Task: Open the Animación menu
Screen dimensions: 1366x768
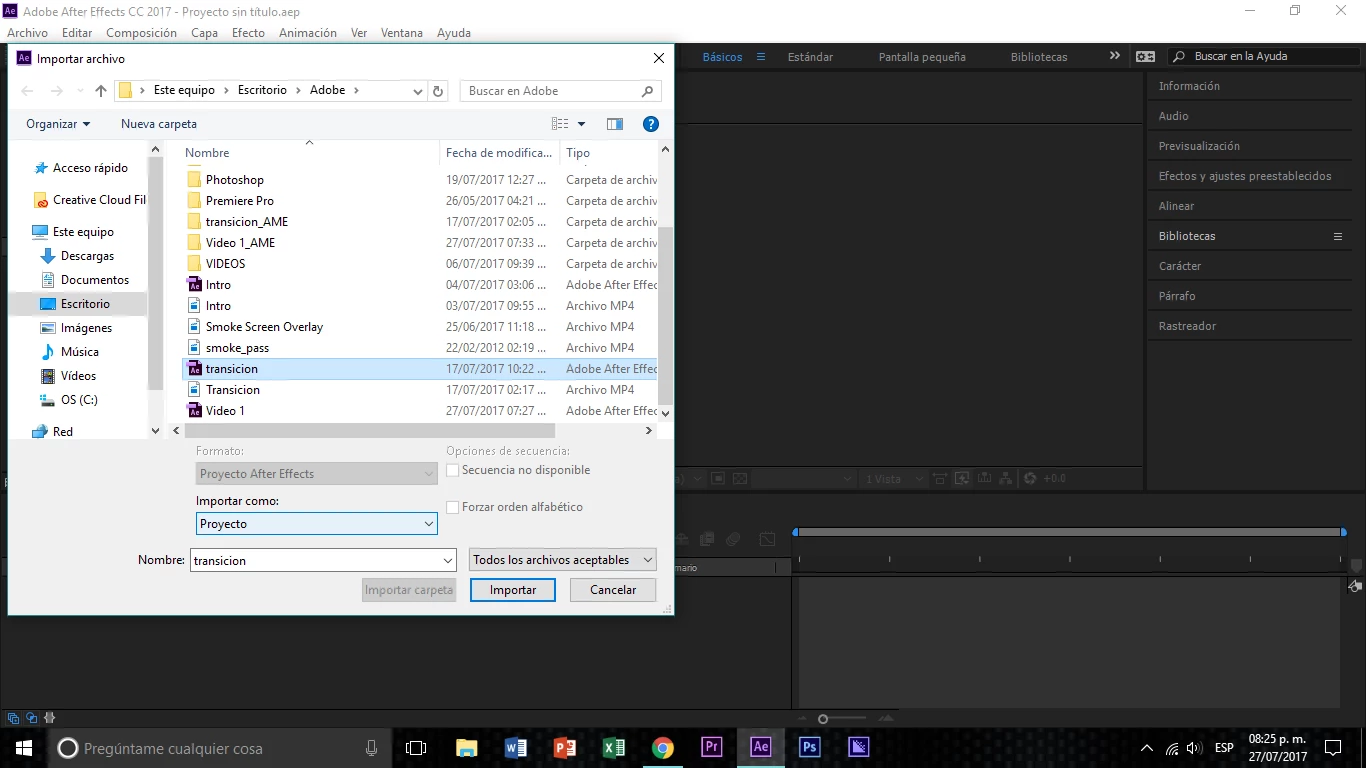Action: 308,33
